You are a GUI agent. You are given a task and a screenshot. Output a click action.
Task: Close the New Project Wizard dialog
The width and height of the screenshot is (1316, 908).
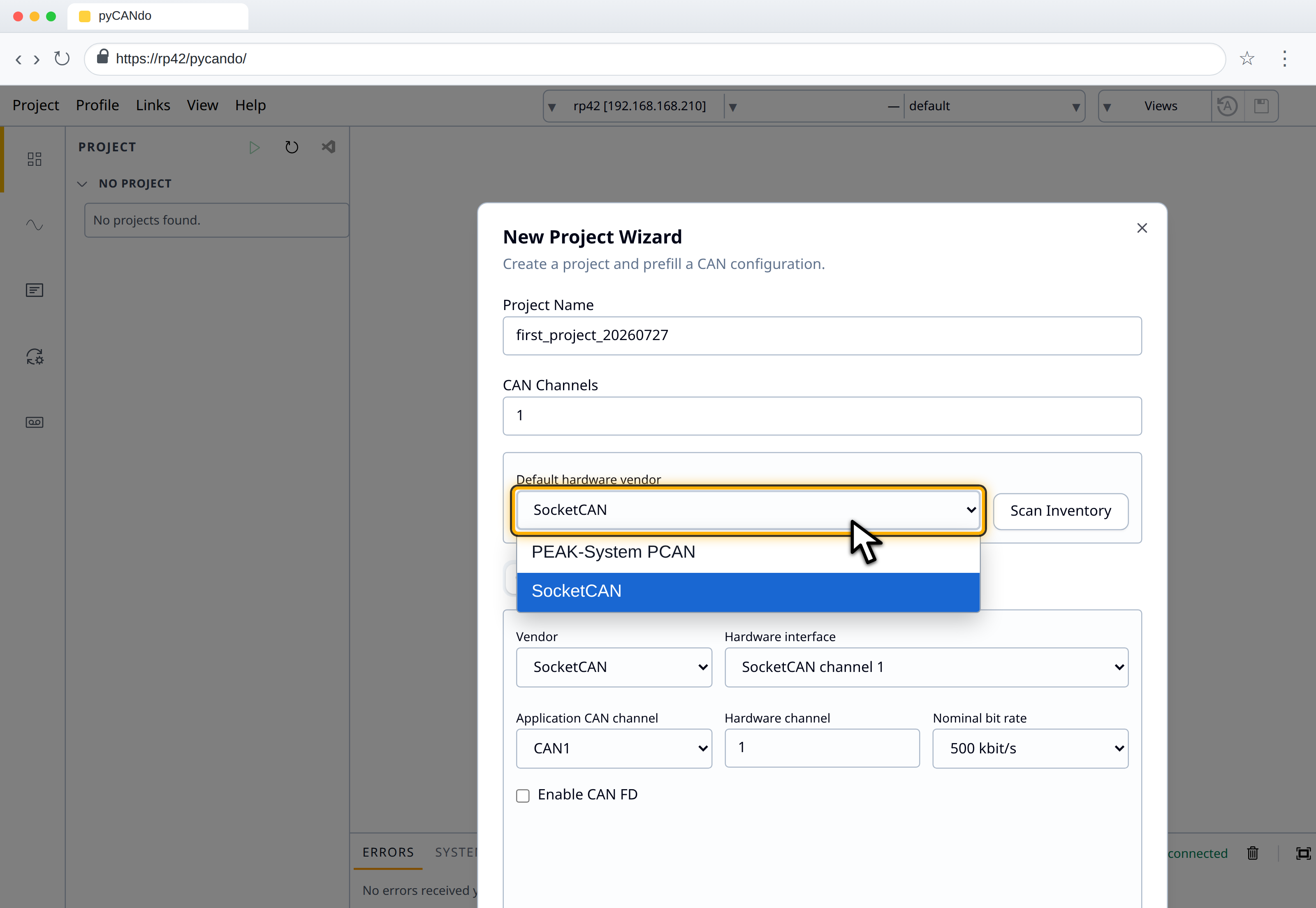point(1142,228)
